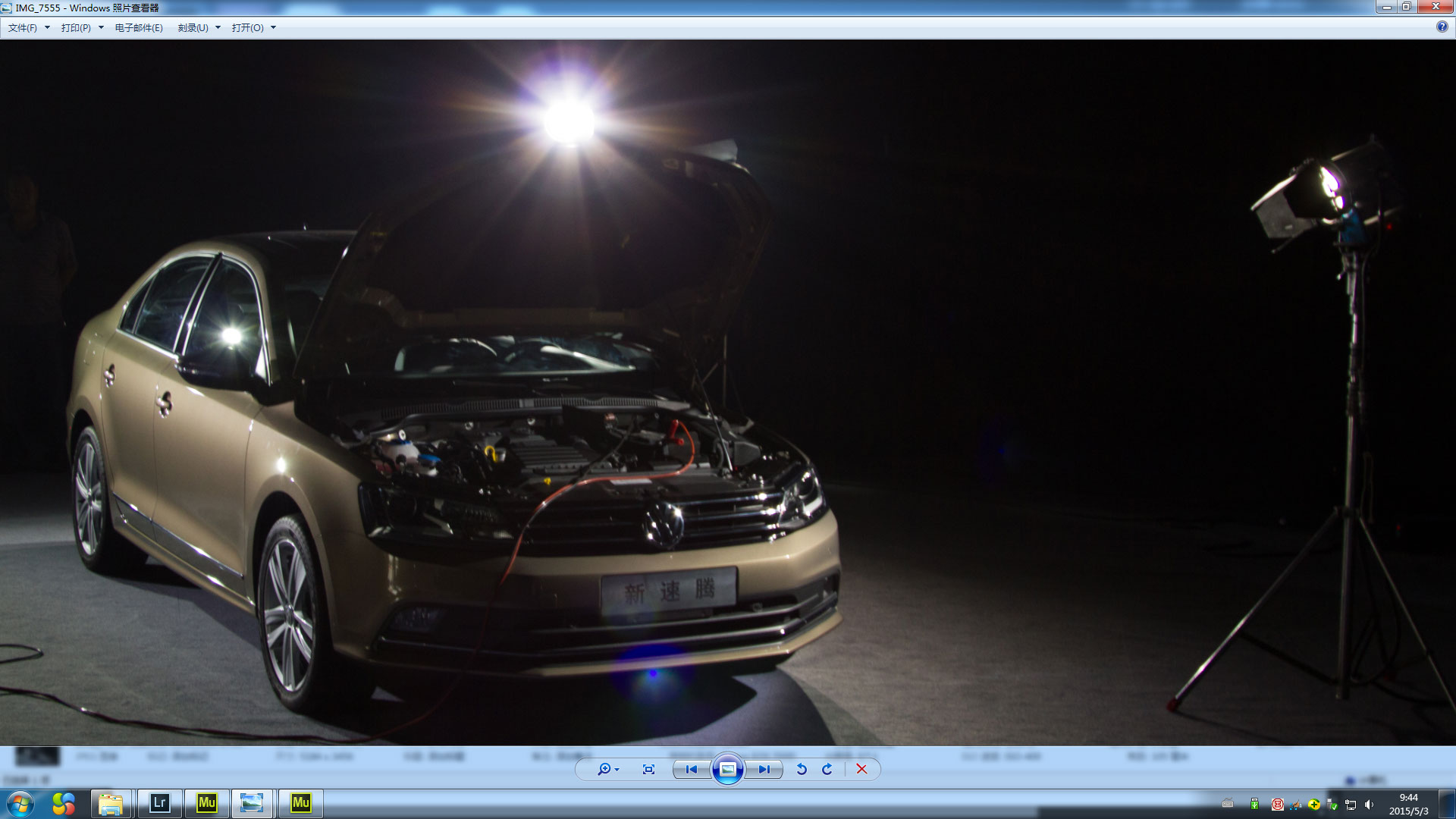Screen dimensions: 1456x819
Task: Open the 文件(F) menu
Action: [x=23, y=27]
